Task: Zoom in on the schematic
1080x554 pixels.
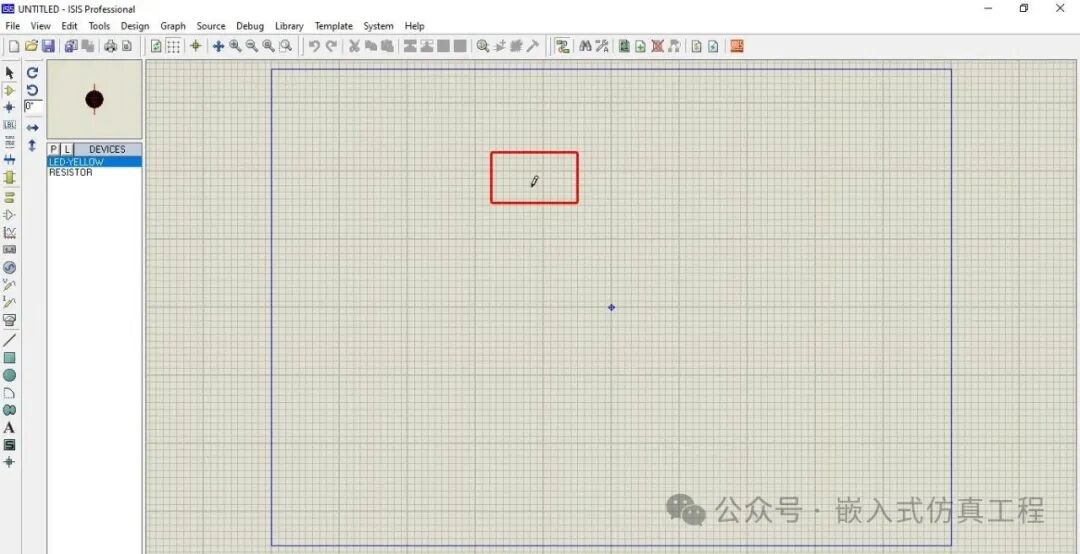Action: coord(236,46)
